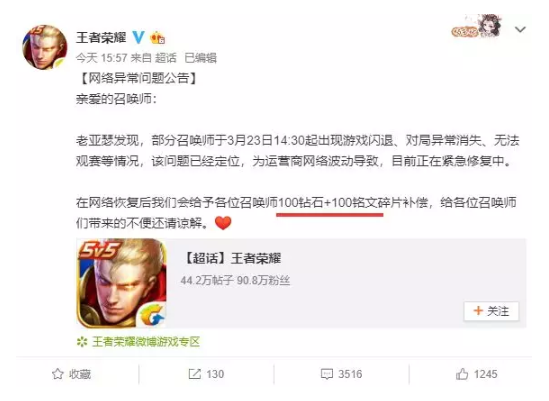Repost using the share icon with 130
This screenshot has width=549, height=401.
(x=195, y=374)
